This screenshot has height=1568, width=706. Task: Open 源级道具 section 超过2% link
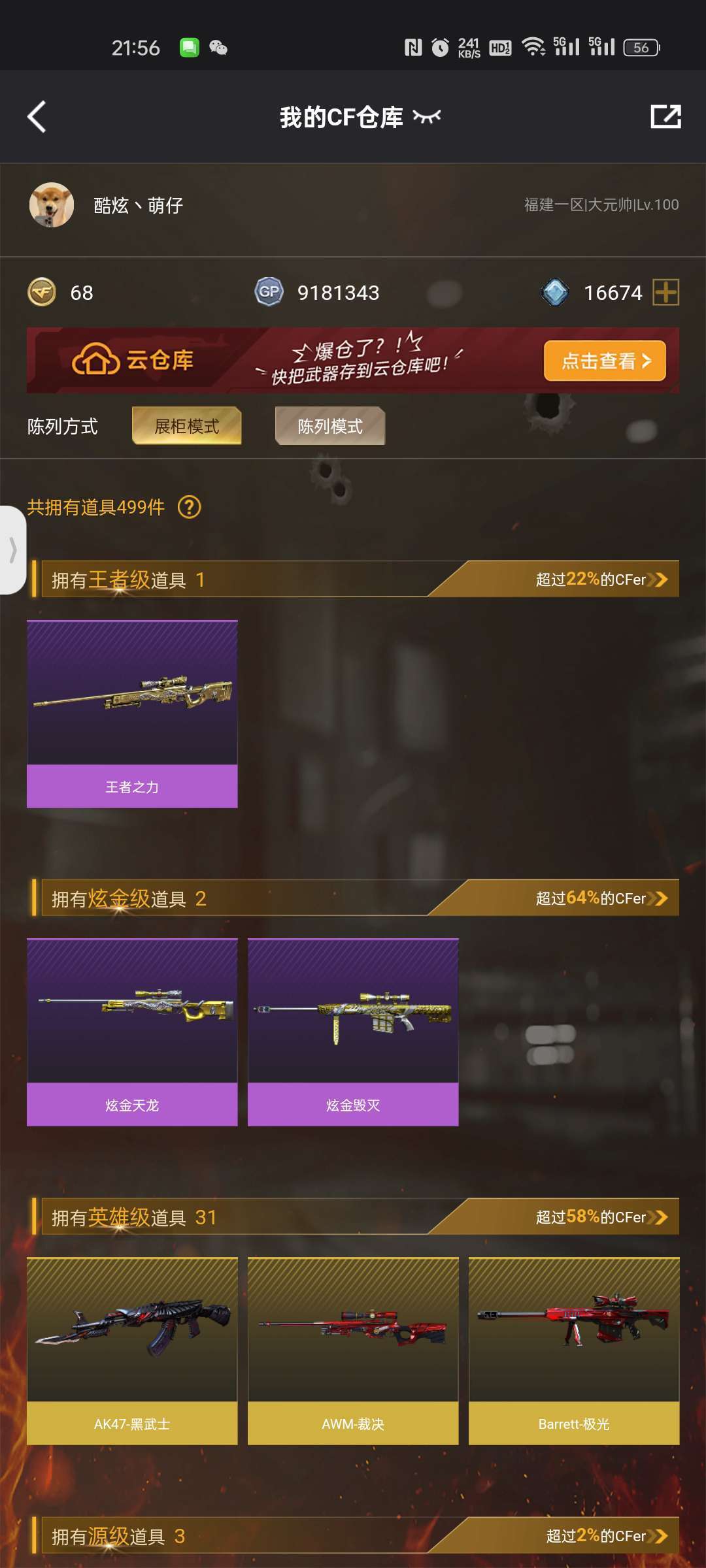[607, 1536]
